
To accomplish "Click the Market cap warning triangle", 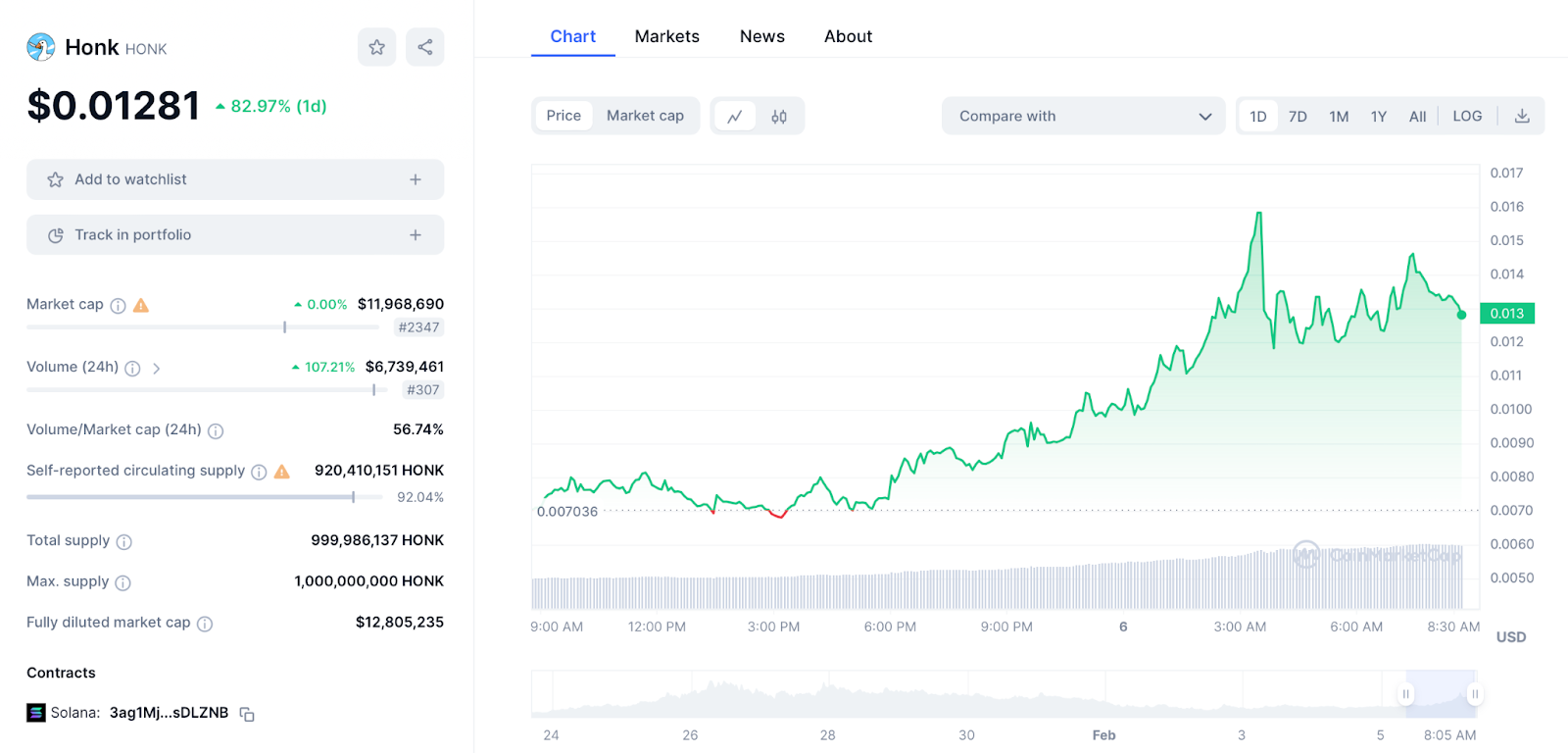I will [x=141, y=305].
